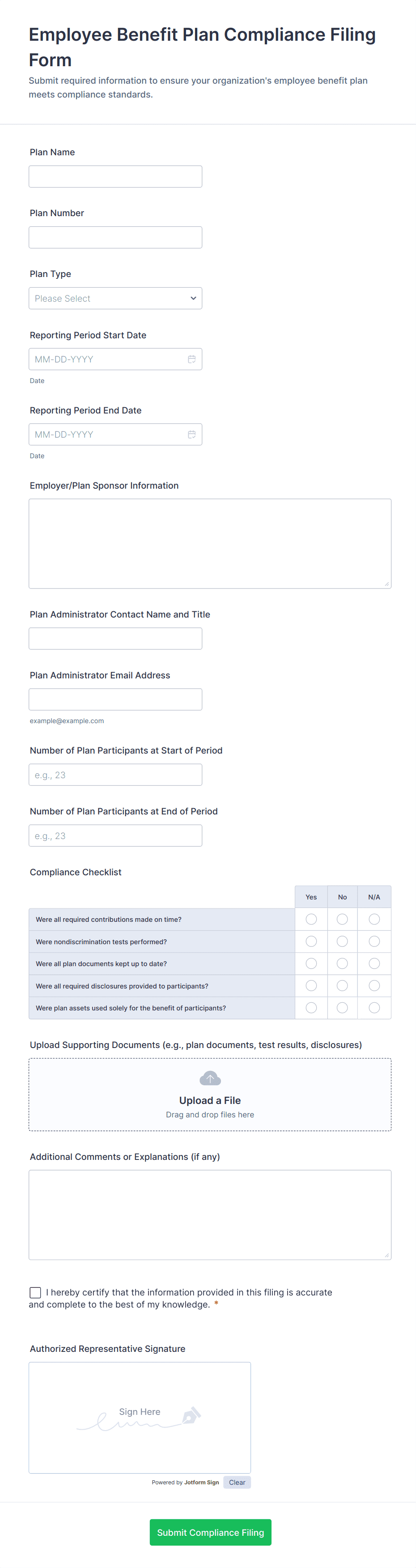Focus the Plan Number text box
The image size is (416, 1568).
(x=115, y=237)
